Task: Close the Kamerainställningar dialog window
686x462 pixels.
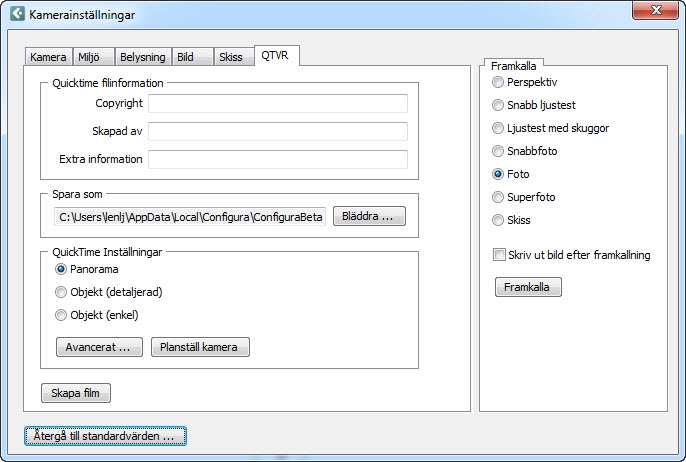Action: coord(655,11)
